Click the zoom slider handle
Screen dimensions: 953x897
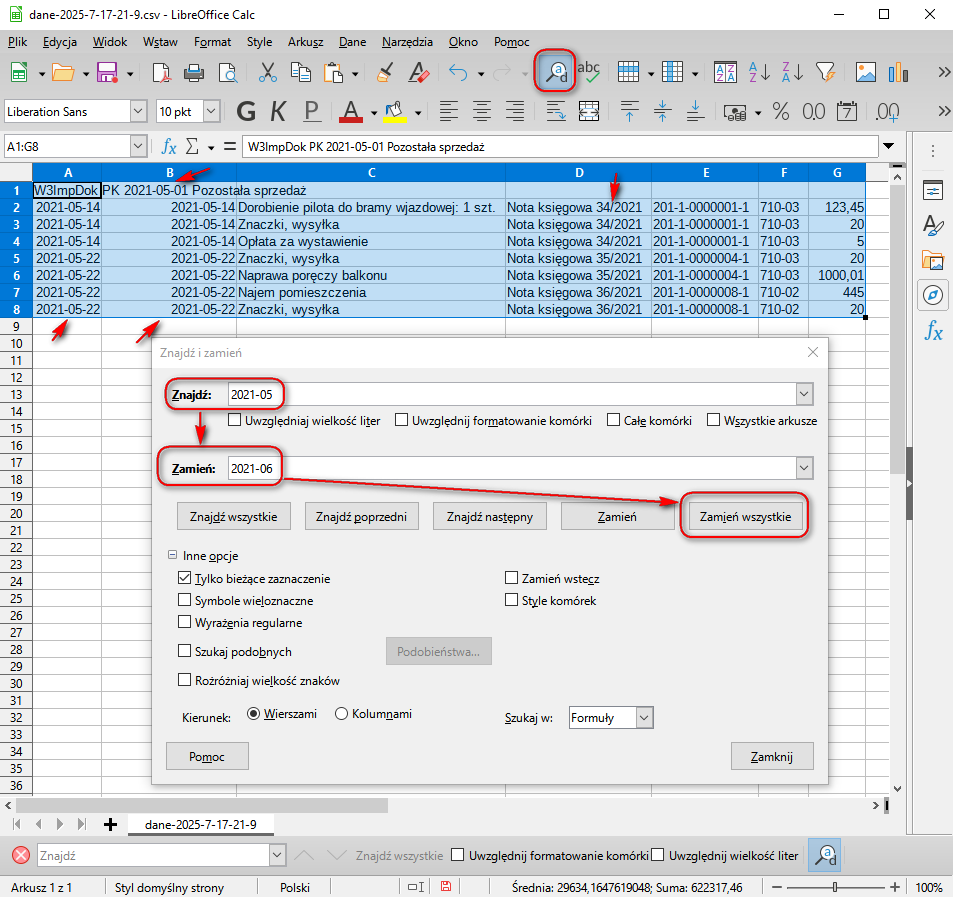pos(835,887)
